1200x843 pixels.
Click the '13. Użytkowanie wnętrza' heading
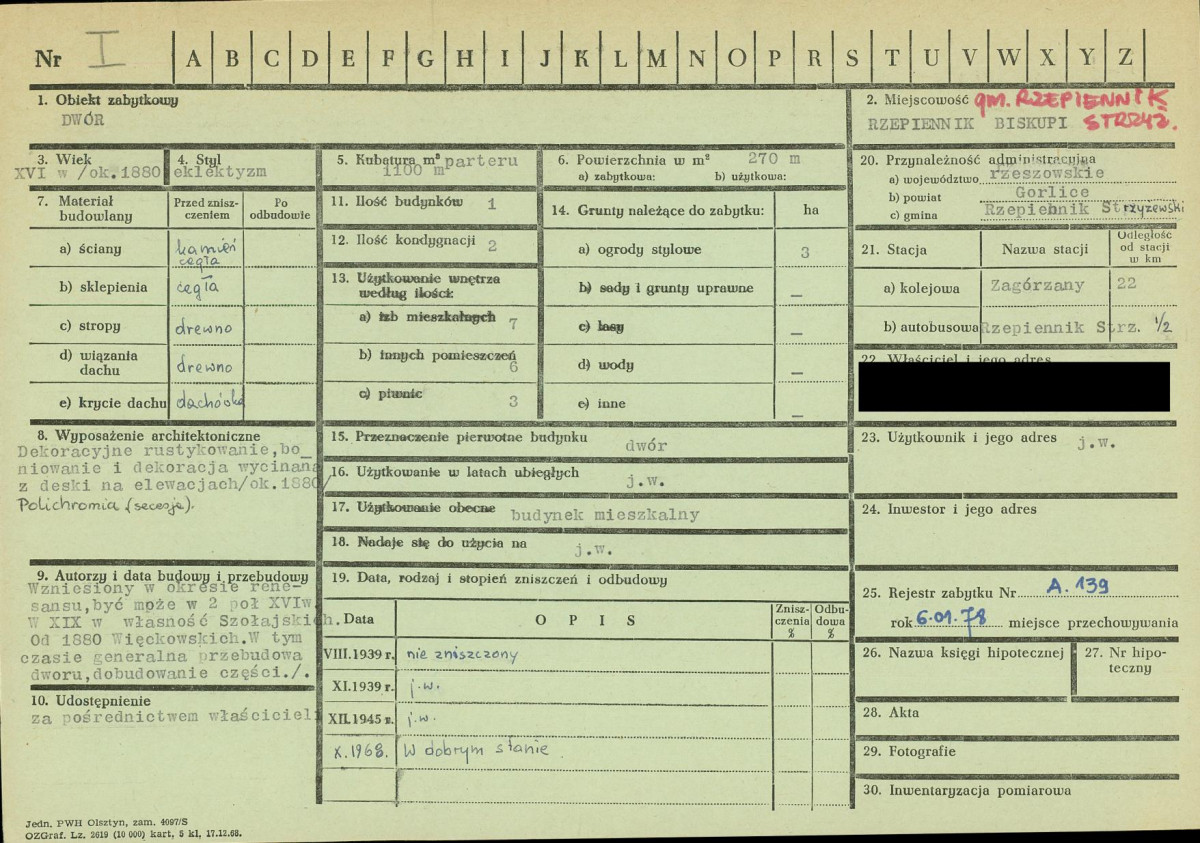coord(415,279)
